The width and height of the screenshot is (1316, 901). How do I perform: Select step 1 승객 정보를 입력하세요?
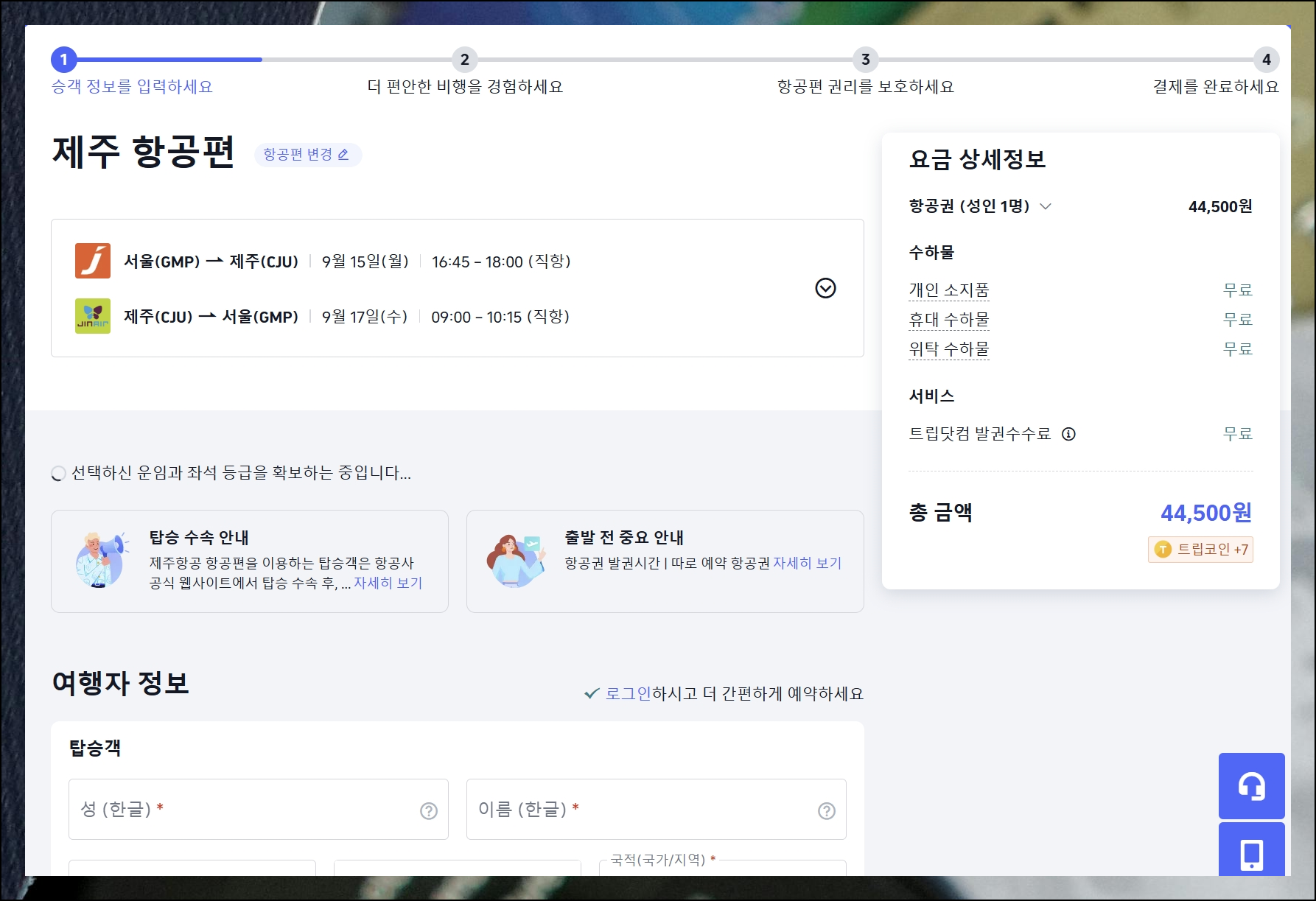pyautogui.click(x=132, y=71)
